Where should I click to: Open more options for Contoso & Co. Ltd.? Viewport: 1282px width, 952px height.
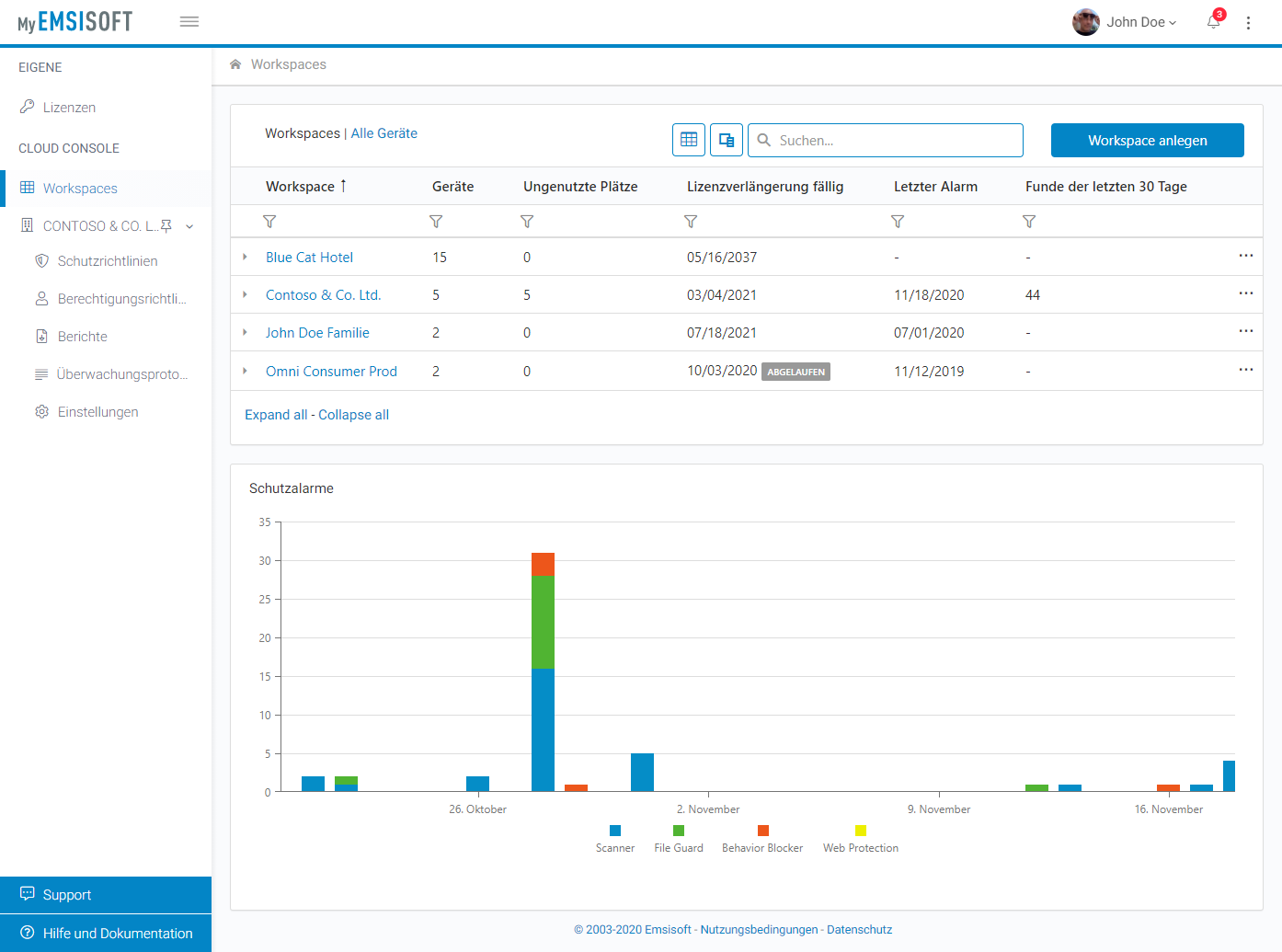[1246, 293]
